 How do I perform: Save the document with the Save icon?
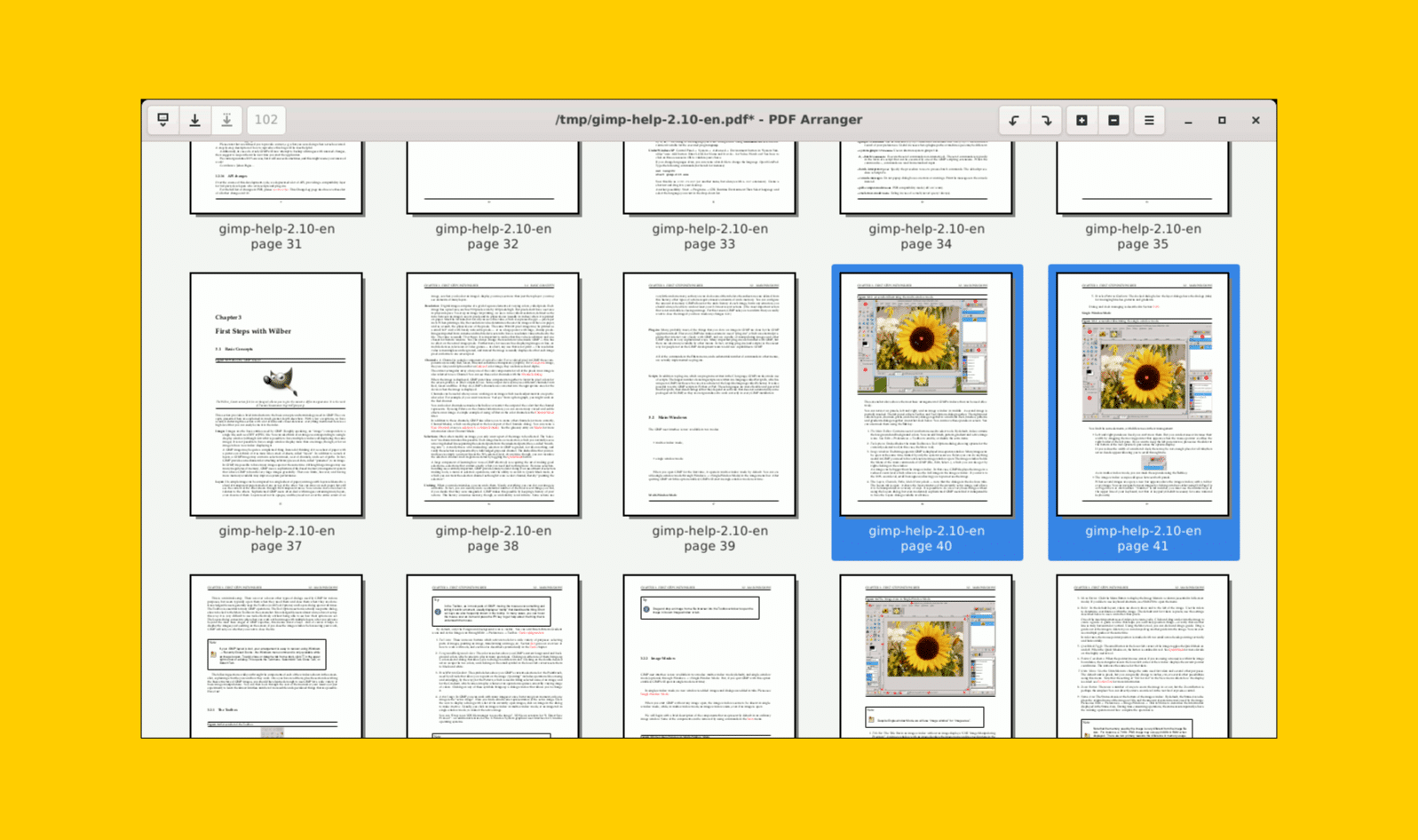pyautogui.click(x=195, y=120)
